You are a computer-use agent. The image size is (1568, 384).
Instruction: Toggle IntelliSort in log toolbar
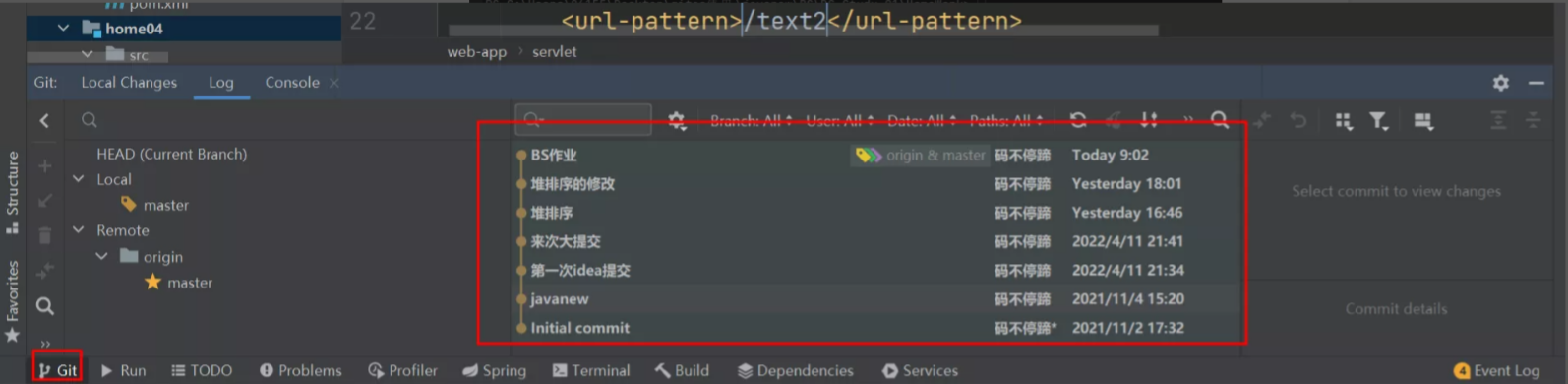coord(1149,120)
